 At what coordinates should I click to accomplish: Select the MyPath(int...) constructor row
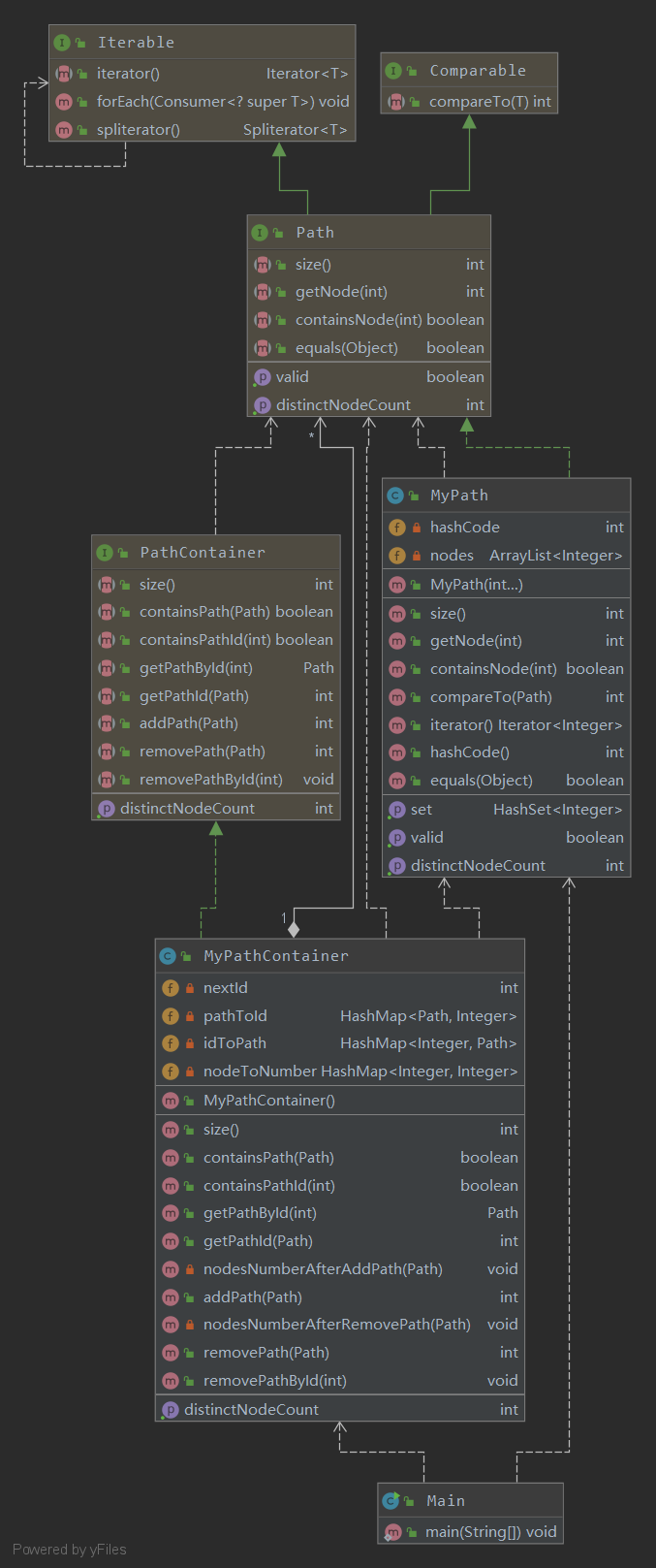coord(476,585)
